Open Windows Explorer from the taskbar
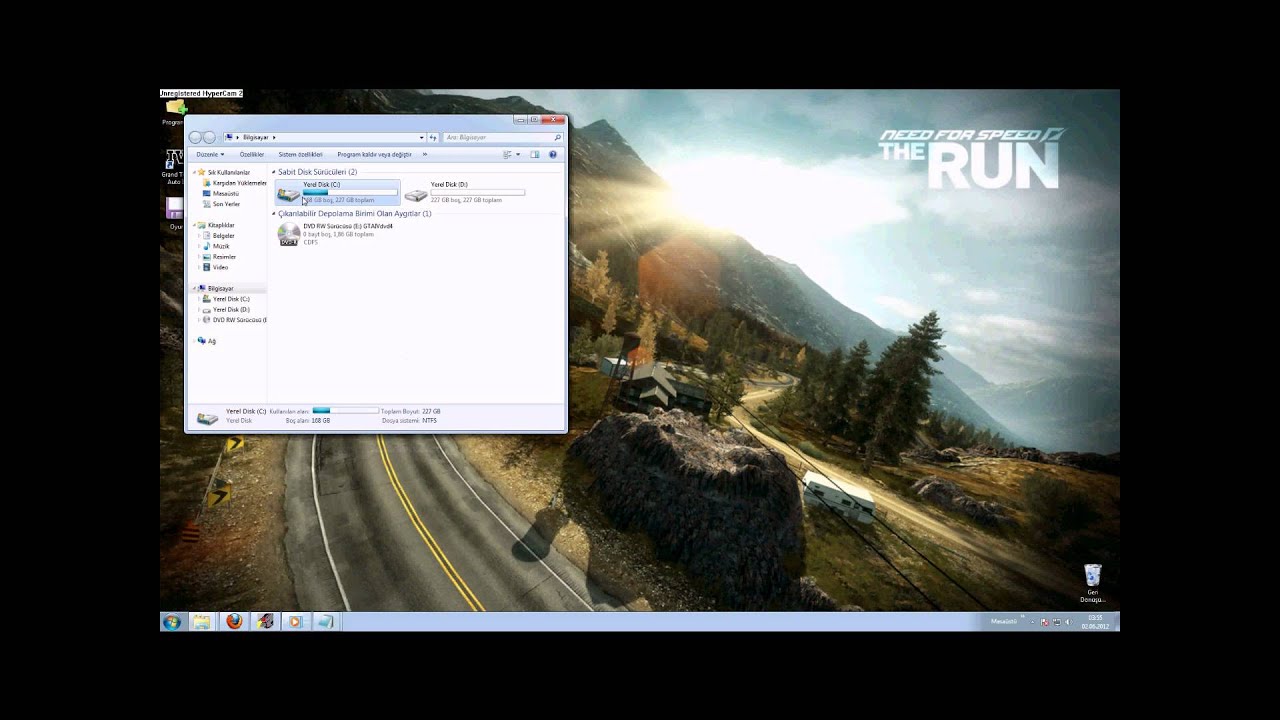The image size is (1280, 720). point(202,621)
